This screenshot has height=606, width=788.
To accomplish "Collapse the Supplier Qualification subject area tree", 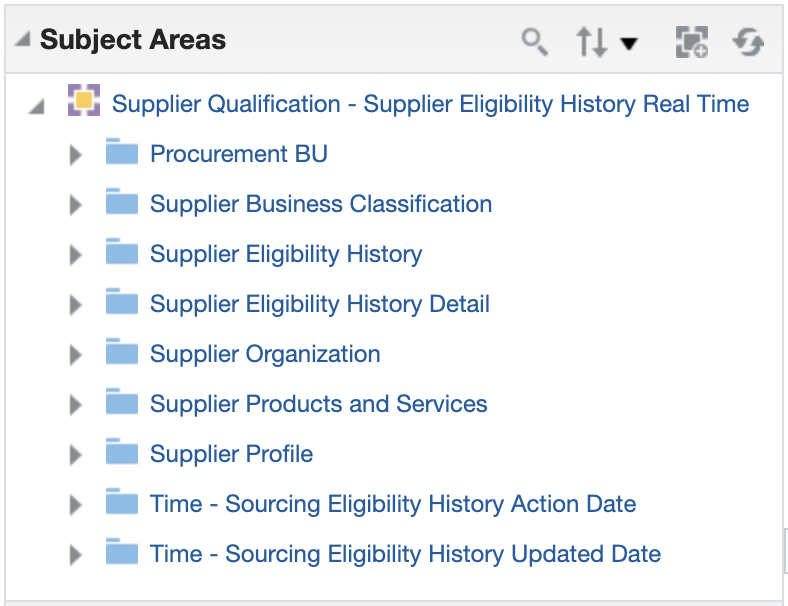I will (x=36, y=106).
